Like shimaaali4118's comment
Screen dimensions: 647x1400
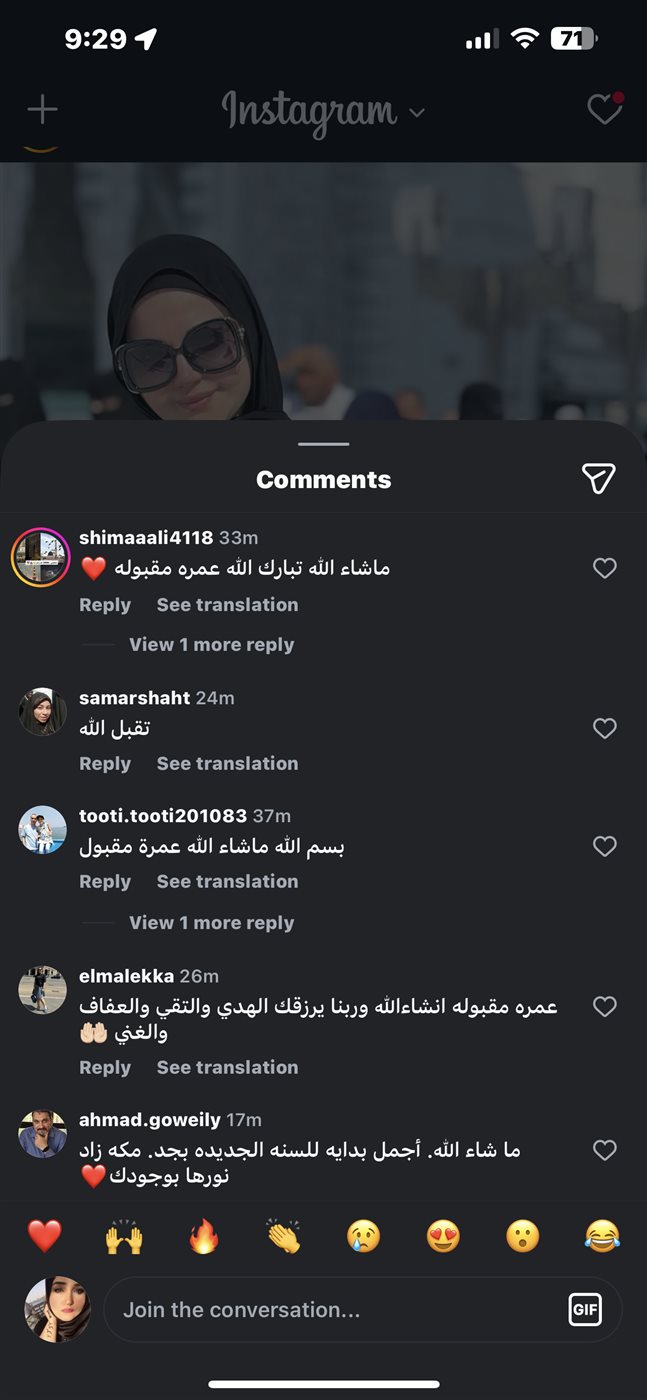point(605,568)
